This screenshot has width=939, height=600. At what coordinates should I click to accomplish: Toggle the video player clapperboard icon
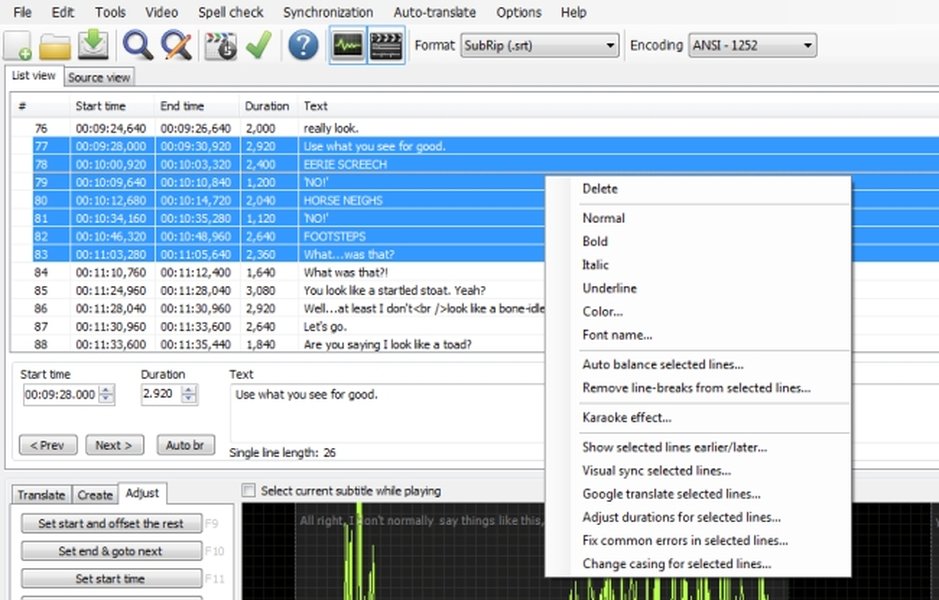pos(386,45)
